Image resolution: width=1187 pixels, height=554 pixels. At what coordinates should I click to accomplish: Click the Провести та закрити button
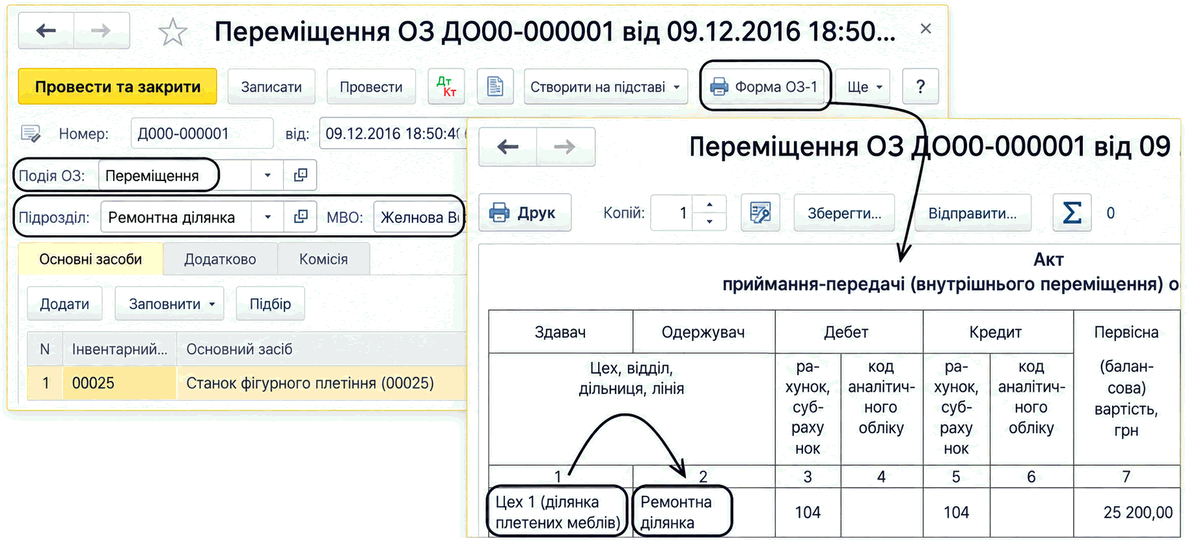[x=117, y=86]
